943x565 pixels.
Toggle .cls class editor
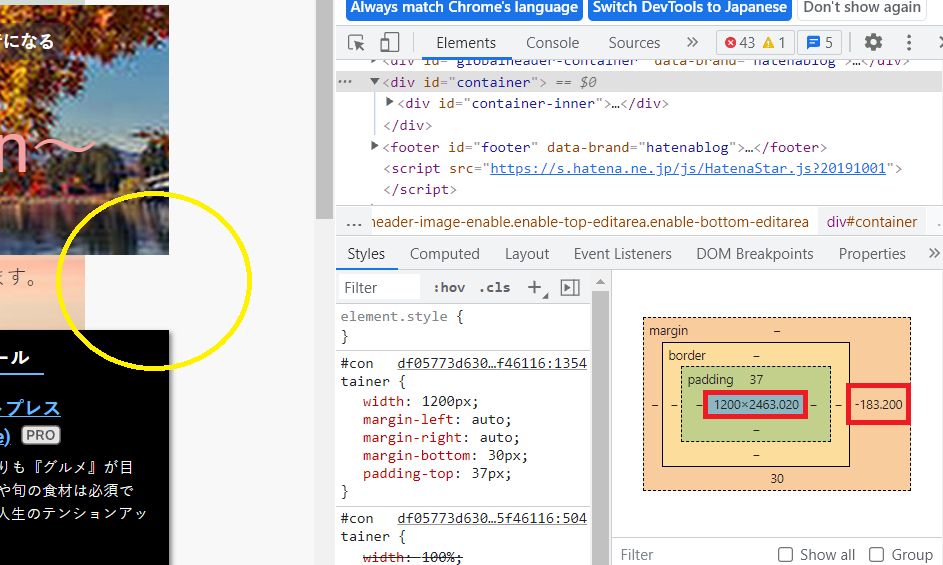click(x=494, y=288)
